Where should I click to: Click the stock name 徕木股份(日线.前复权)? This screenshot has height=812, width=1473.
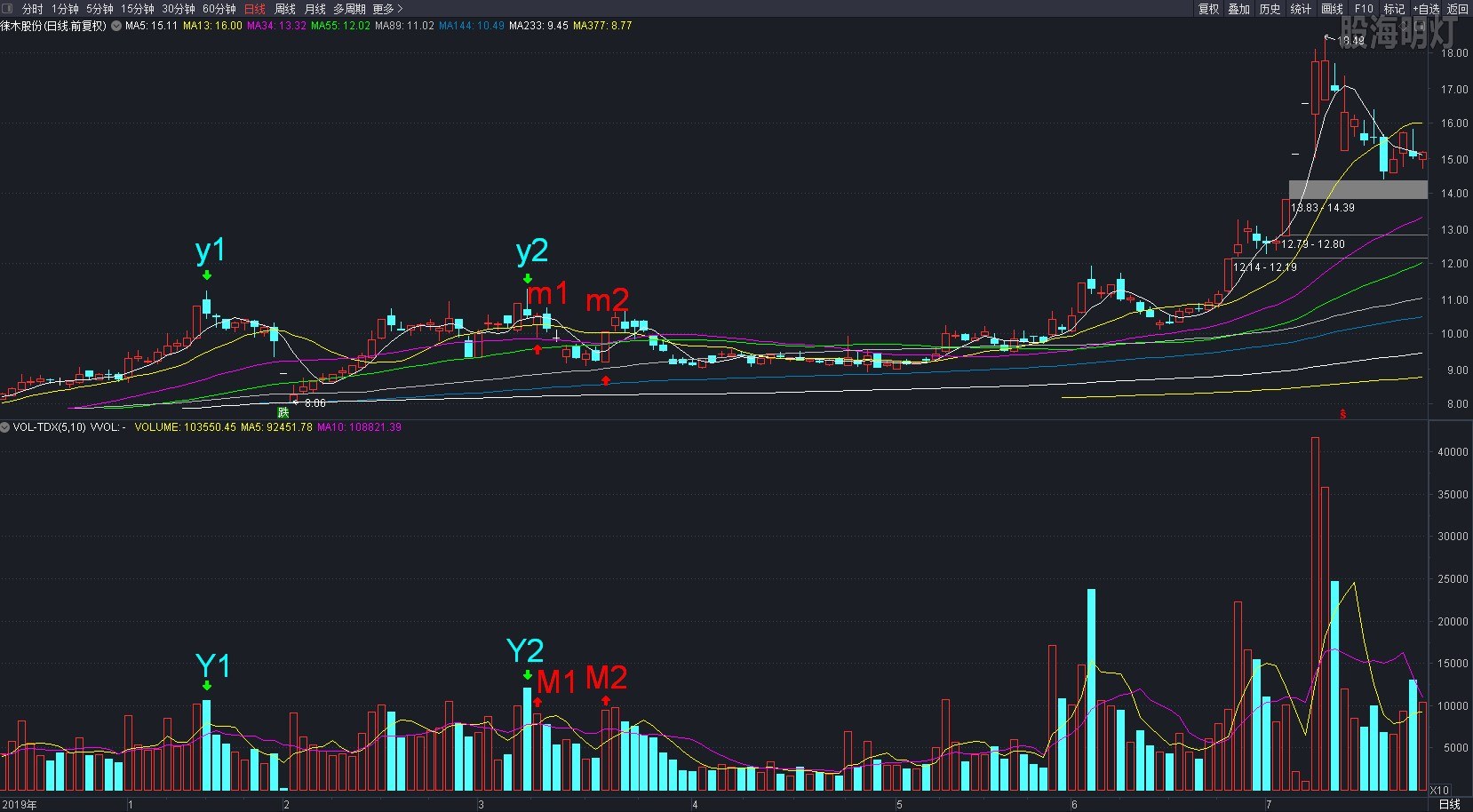[53, 26]
